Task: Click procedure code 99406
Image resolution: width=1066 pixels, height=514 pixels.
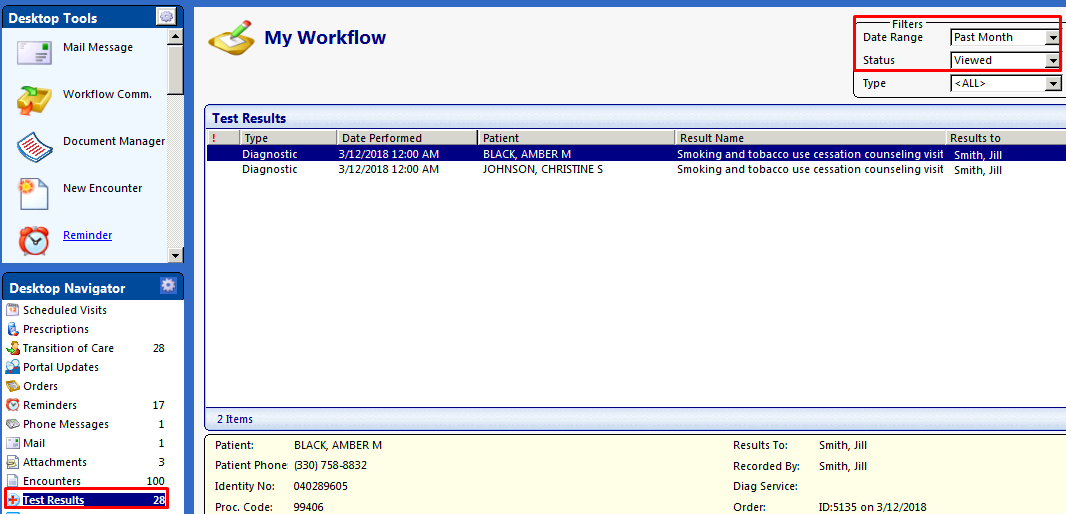Action: click(309, 507)
